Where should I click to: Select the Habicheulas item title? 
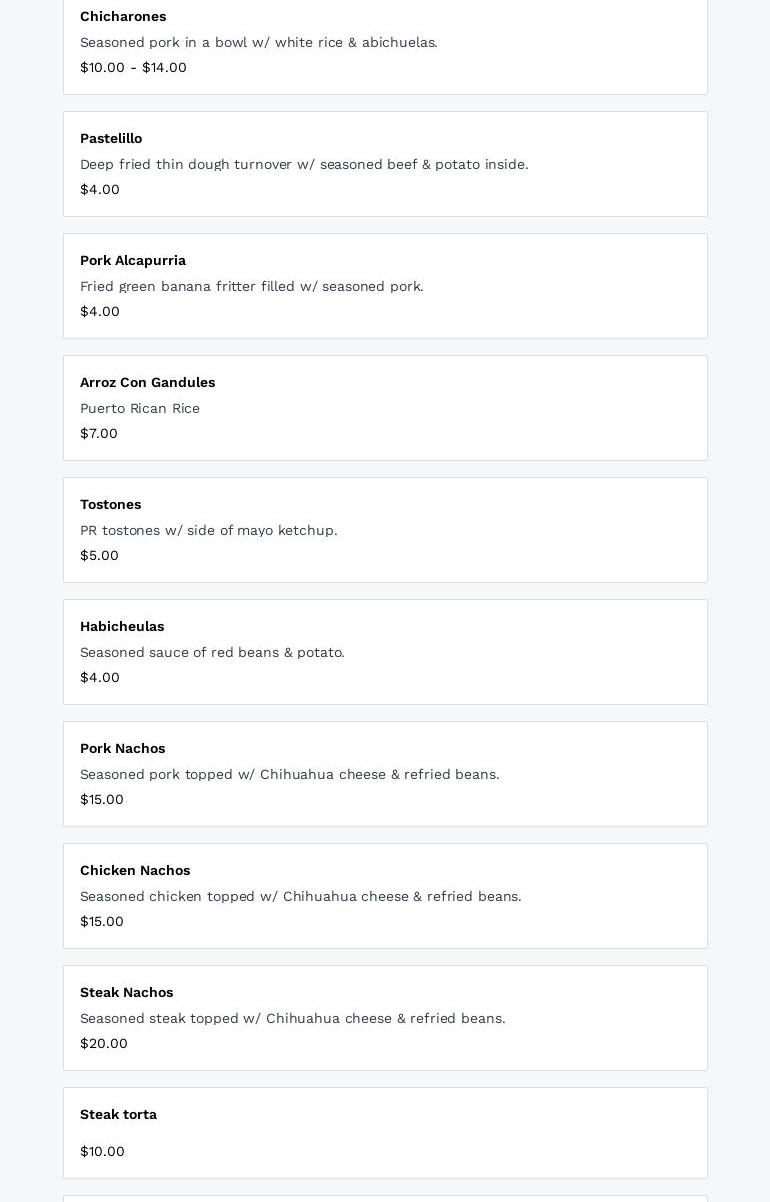click(122, 627)
